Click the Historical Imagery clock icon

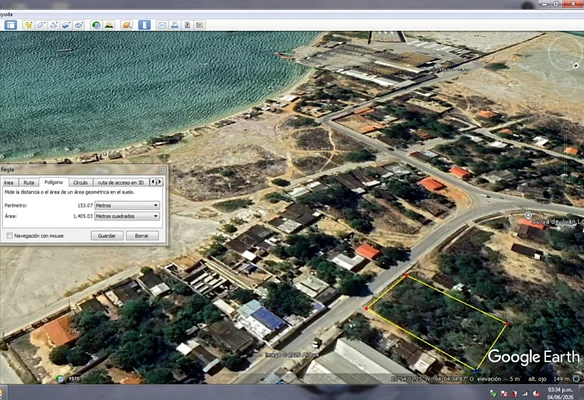click(x=96, y=25)
